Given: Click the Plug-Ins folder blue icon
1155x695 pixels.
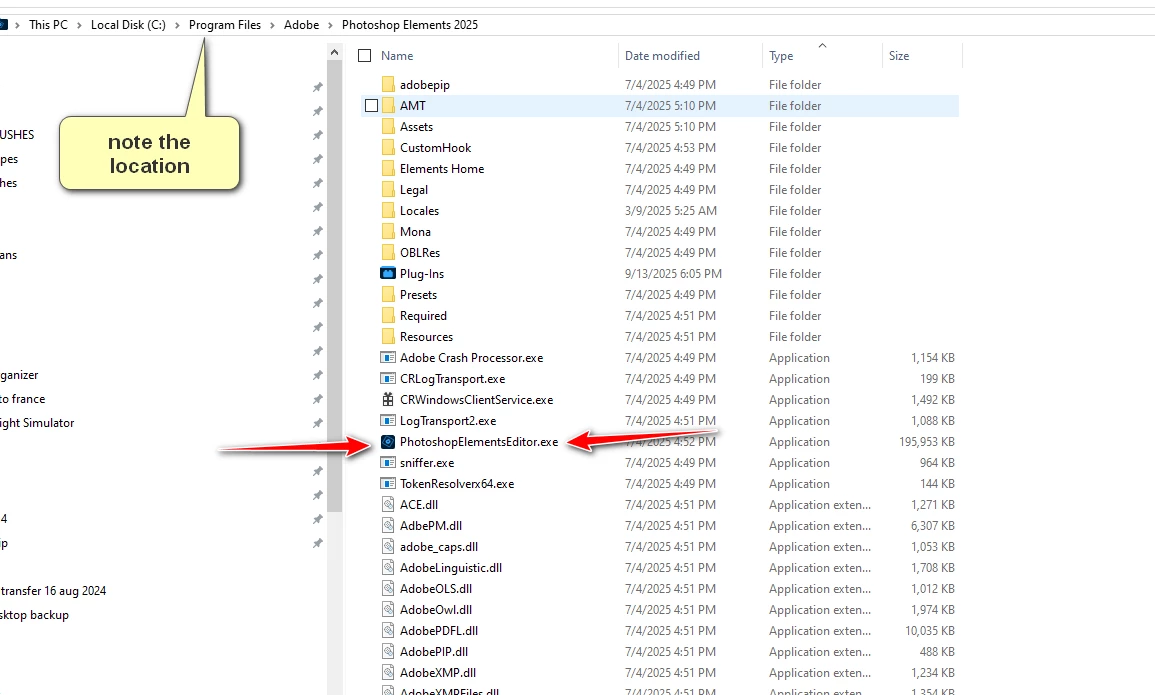Looking at the screenshot, I should point(387,273).
